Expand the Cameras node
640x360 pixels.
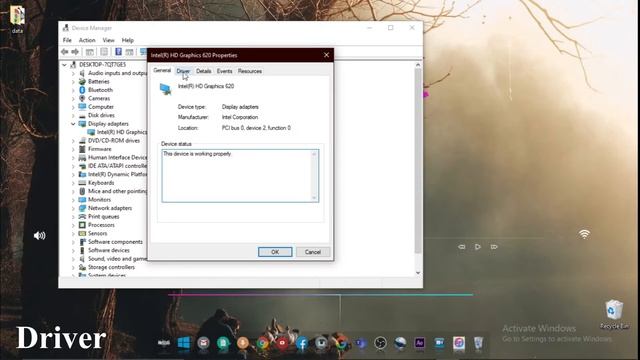coord(73,98)
